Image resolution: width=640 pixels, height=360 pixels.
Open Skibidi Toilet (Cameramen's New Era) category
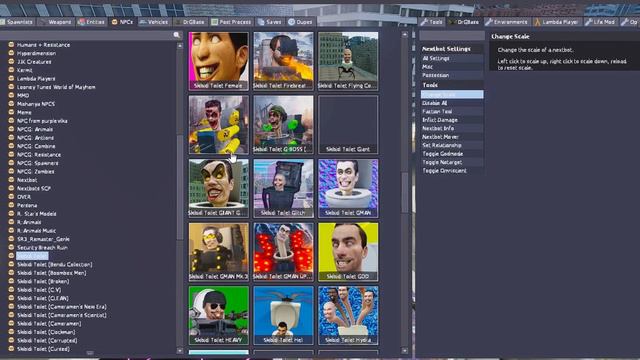pos(62,307)
